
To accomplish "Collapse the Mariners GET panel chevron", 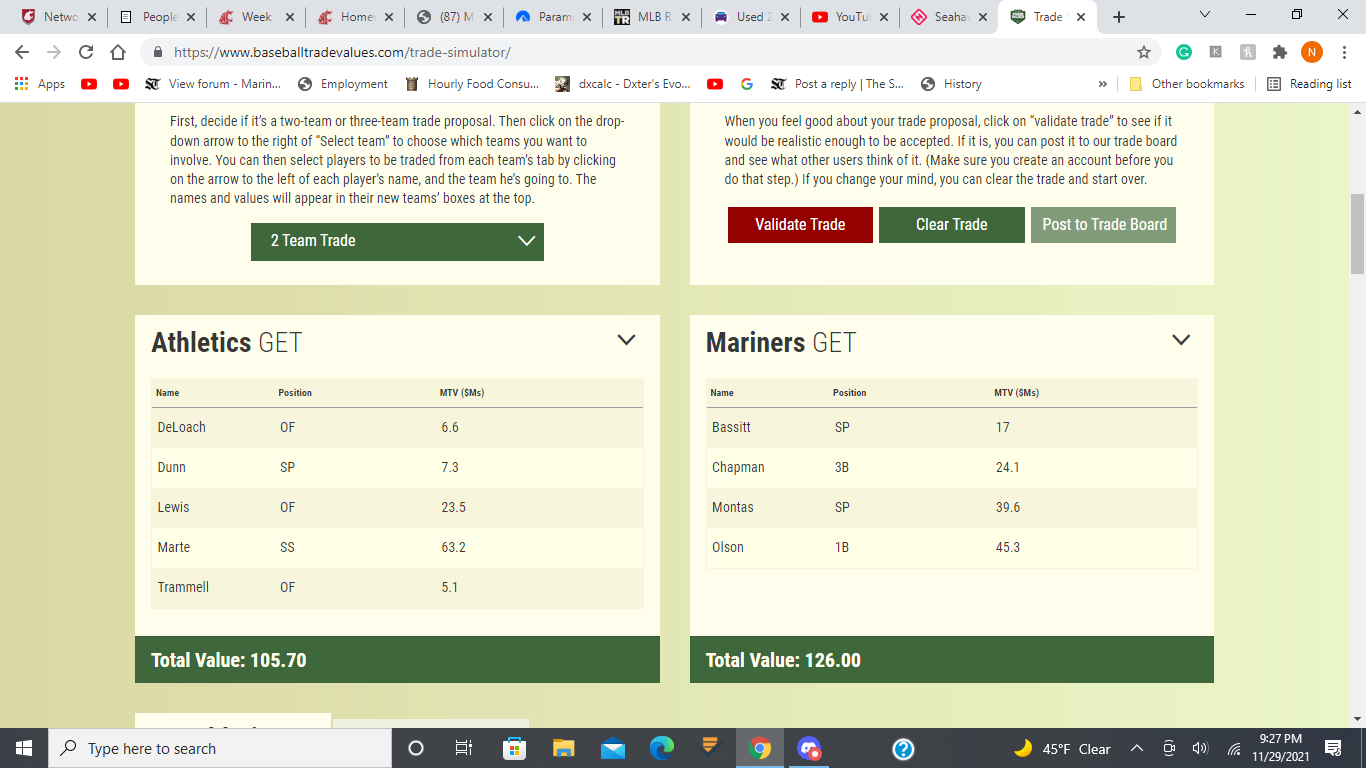I will click(x=1181, y=340).
